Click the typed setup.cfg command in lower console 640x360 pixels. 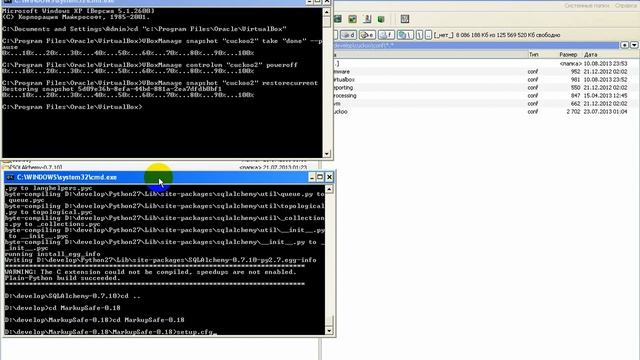coord(195,332)
